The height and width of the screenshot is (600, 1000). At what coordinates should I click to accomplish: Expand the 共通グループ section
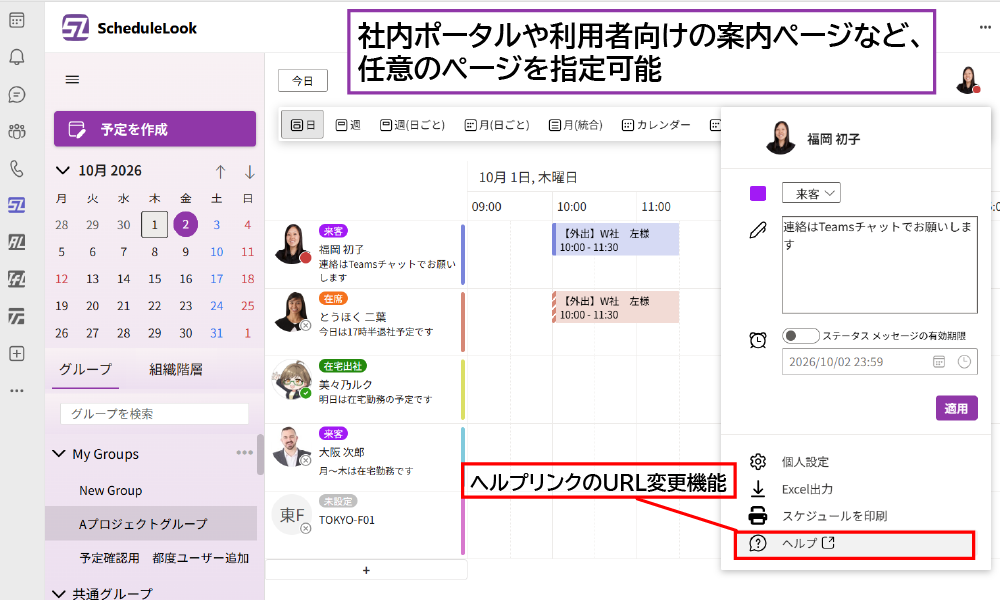(x=59, y=594)
